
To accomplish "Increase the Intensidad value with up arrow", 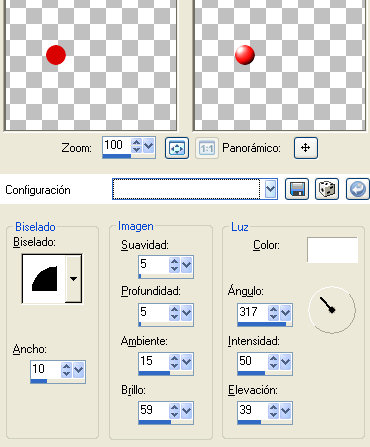I will pos(273,358).
